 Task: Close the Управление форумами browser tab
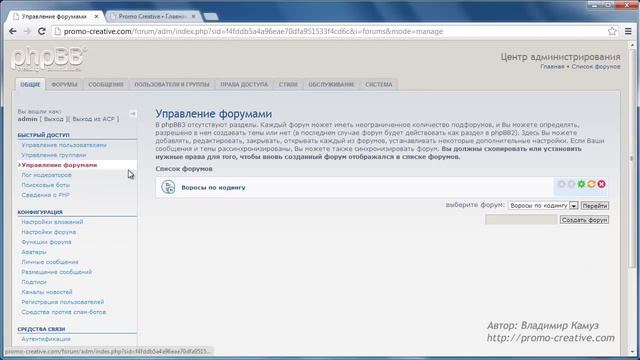point(96,17)
